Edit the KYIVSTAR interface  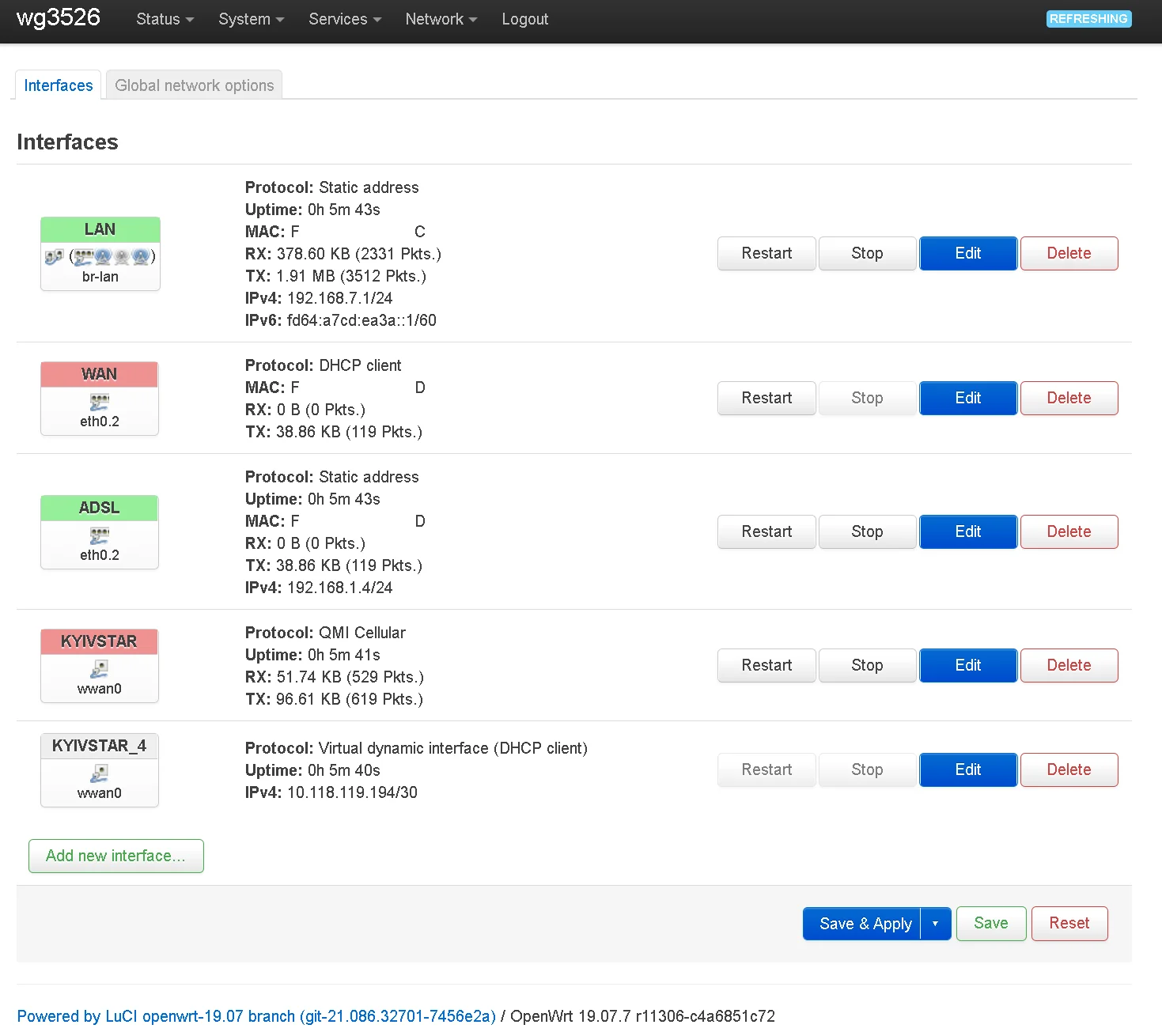click(x=968, y=665)
